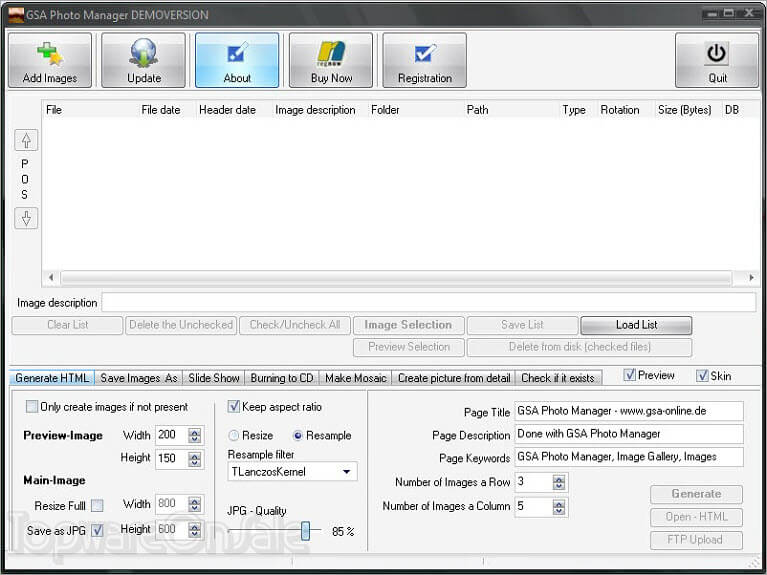Select the Resize radio option
The image size is (767, 575).
coord(234,435)
